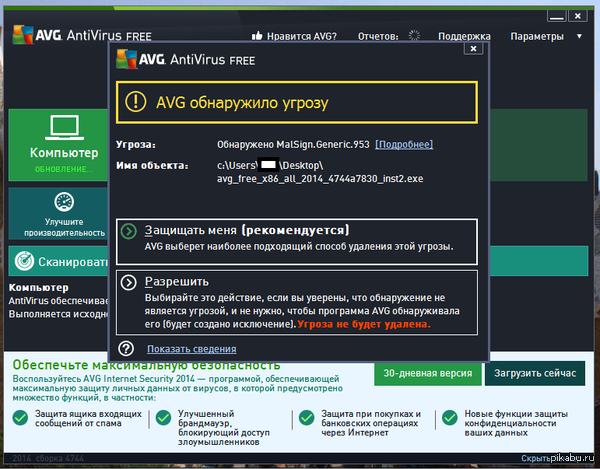The width and height of the screenshot is (600, 469).
Task: Click the thumbs-up icon beside Нравится AVG?
Action: pyautogui.click(x=257, y=36)
